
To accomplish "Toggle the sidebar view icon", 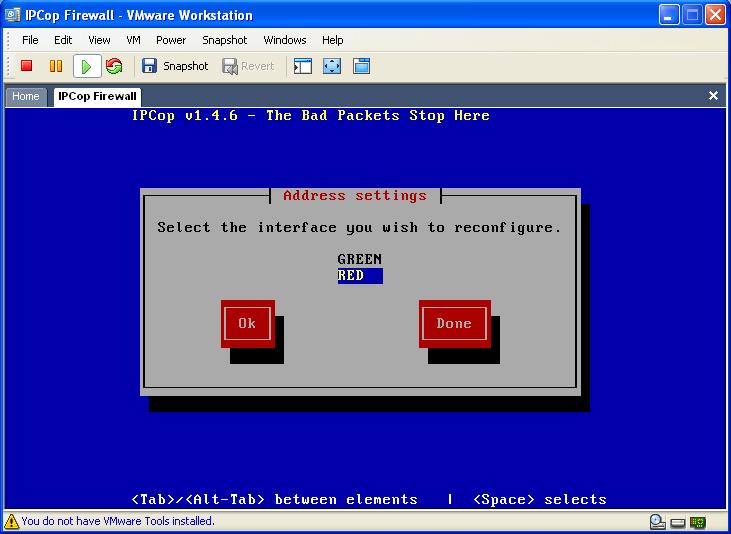I will pyautogui.click(x=303, y=66).
